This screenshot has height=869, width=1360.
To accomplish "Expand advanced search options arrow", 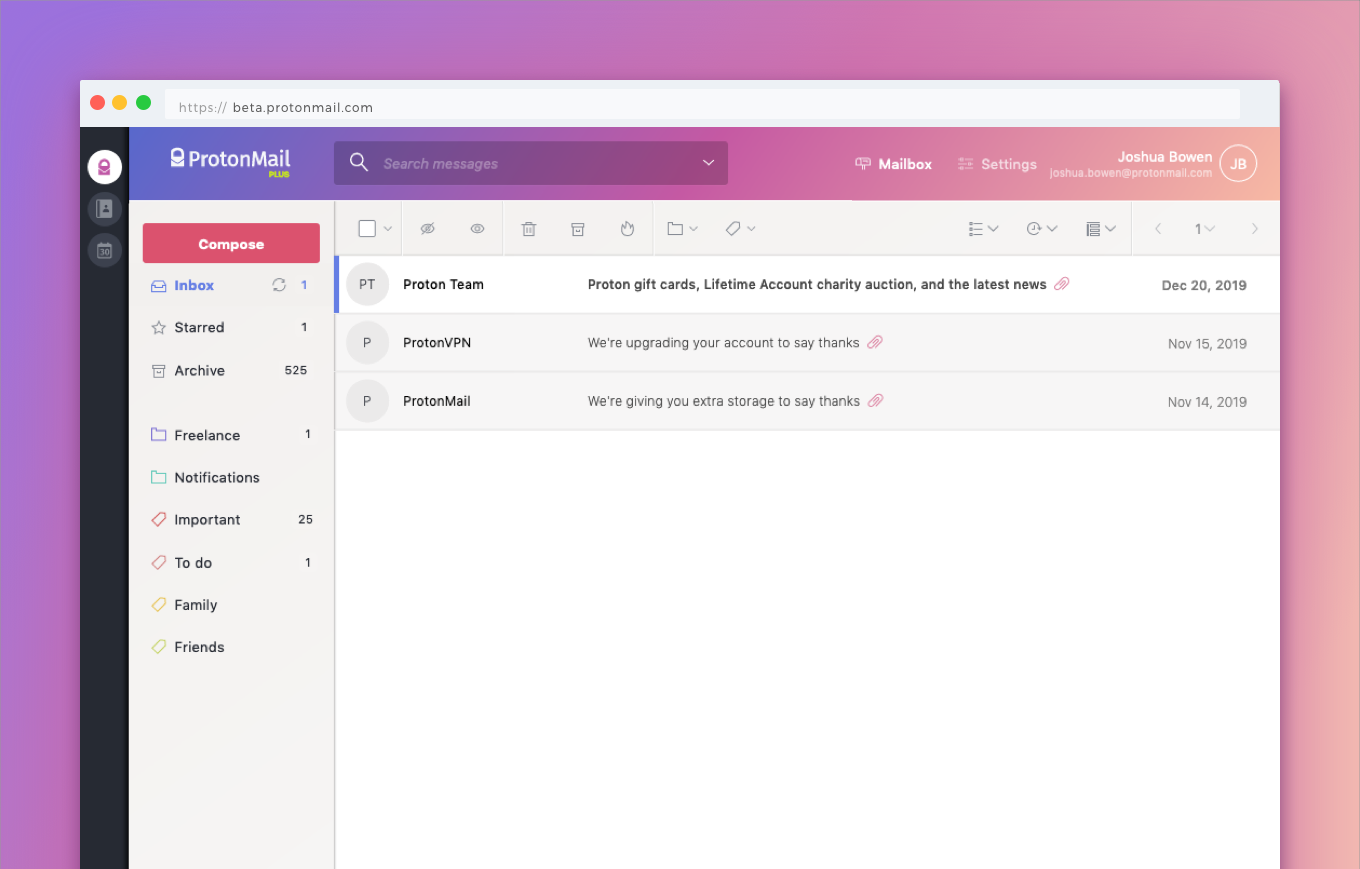I will pos(708,163).
